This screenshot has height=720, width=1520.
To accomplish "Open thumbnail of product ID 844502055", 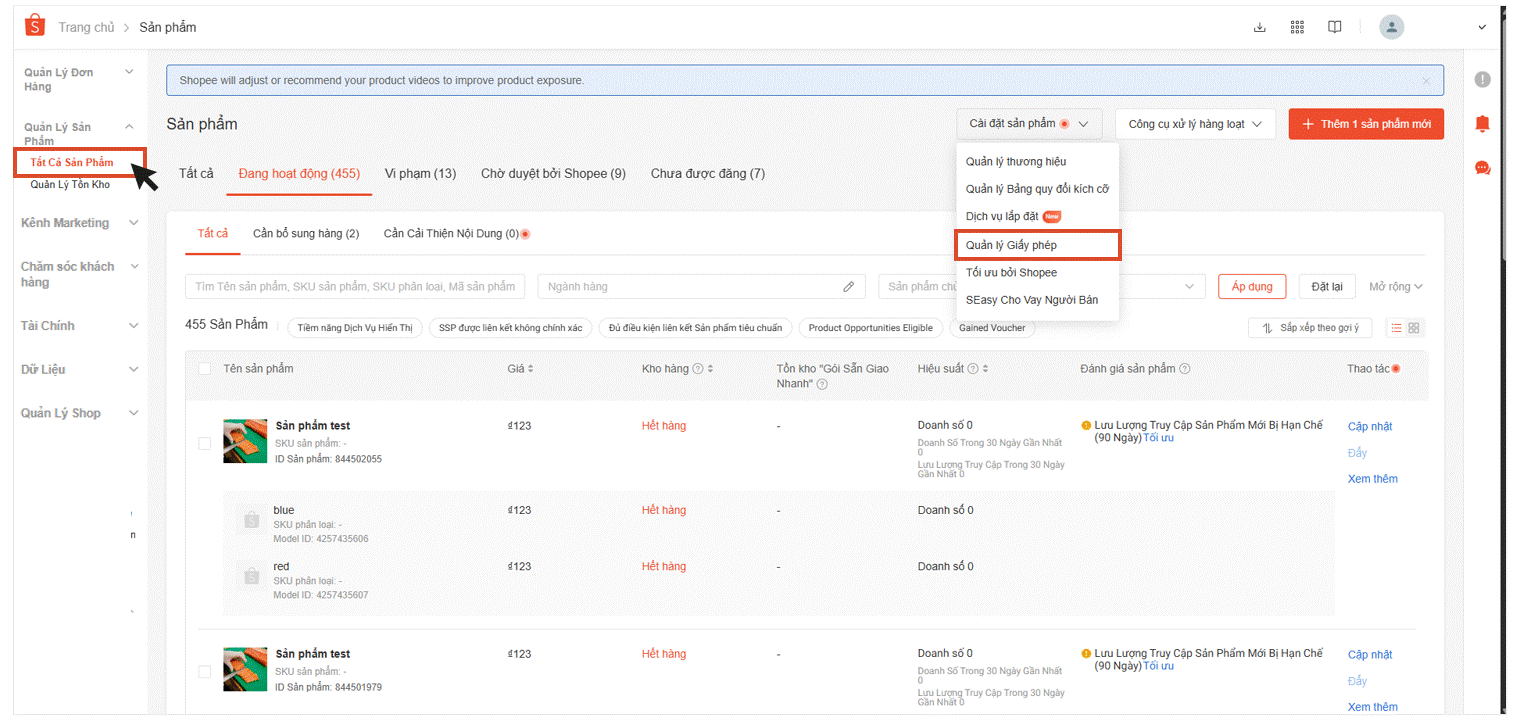I will pyautogui.click(x=245, y=441).
